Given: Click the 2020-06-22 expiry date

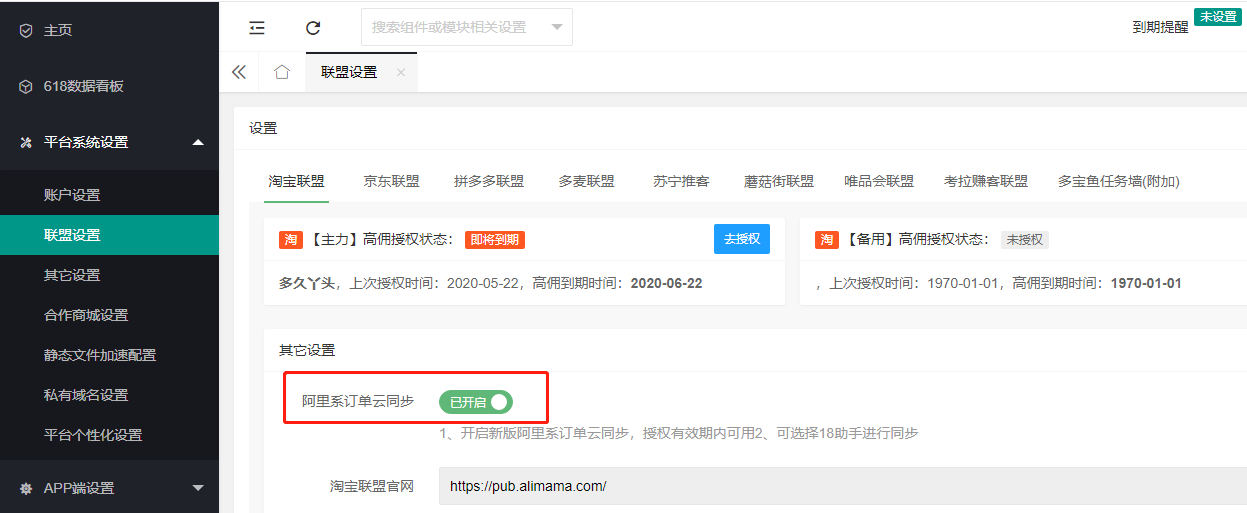Looking at the screenshot, I should coord(666,283).
